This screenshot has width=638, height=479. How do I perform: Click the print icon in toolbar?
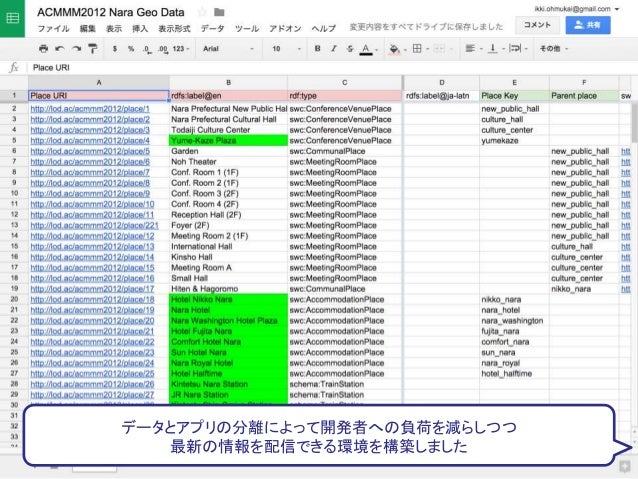pos(43,47)
